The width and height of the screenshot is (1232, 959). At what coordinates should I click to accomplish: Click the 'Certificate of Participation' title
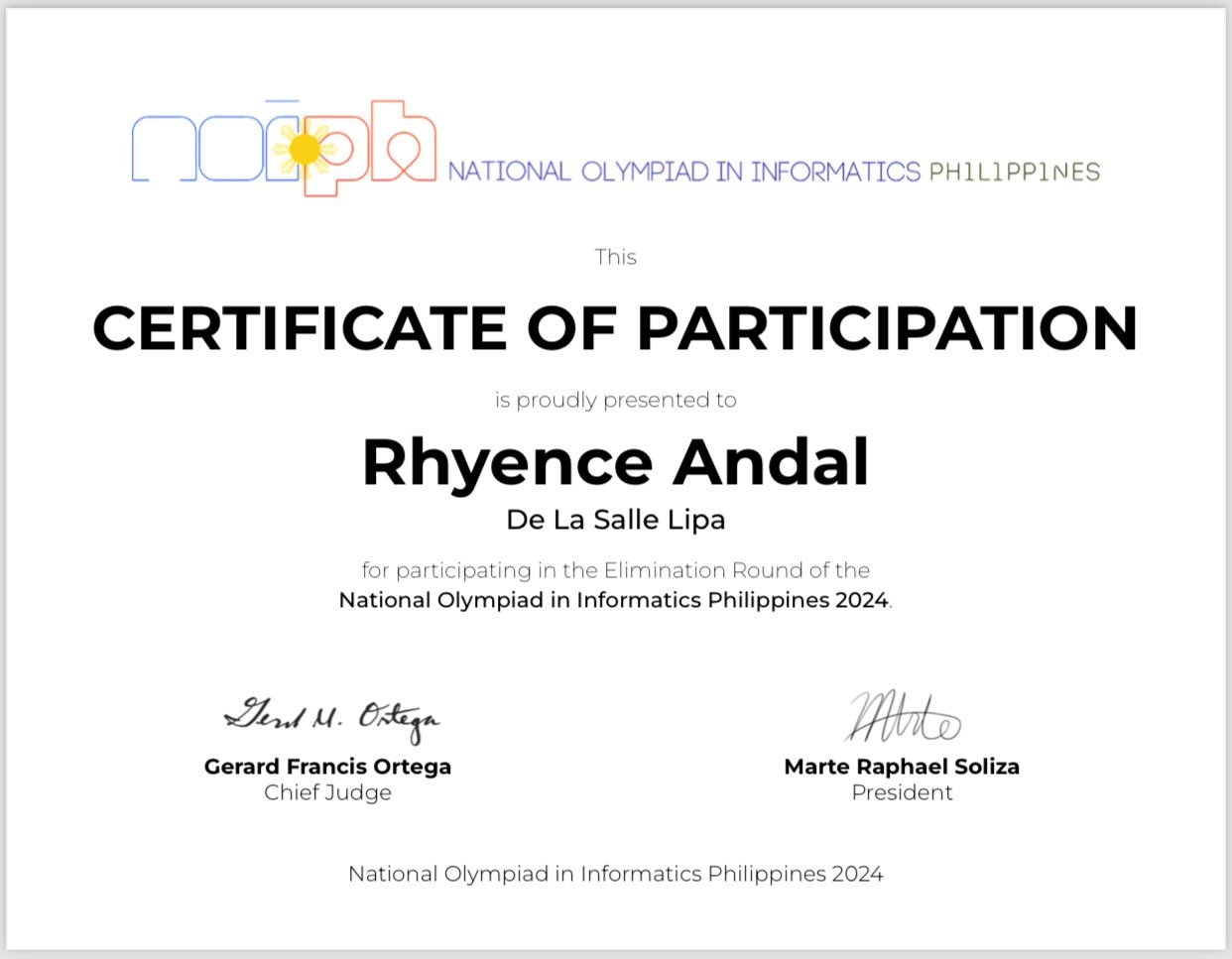(615, 327)
